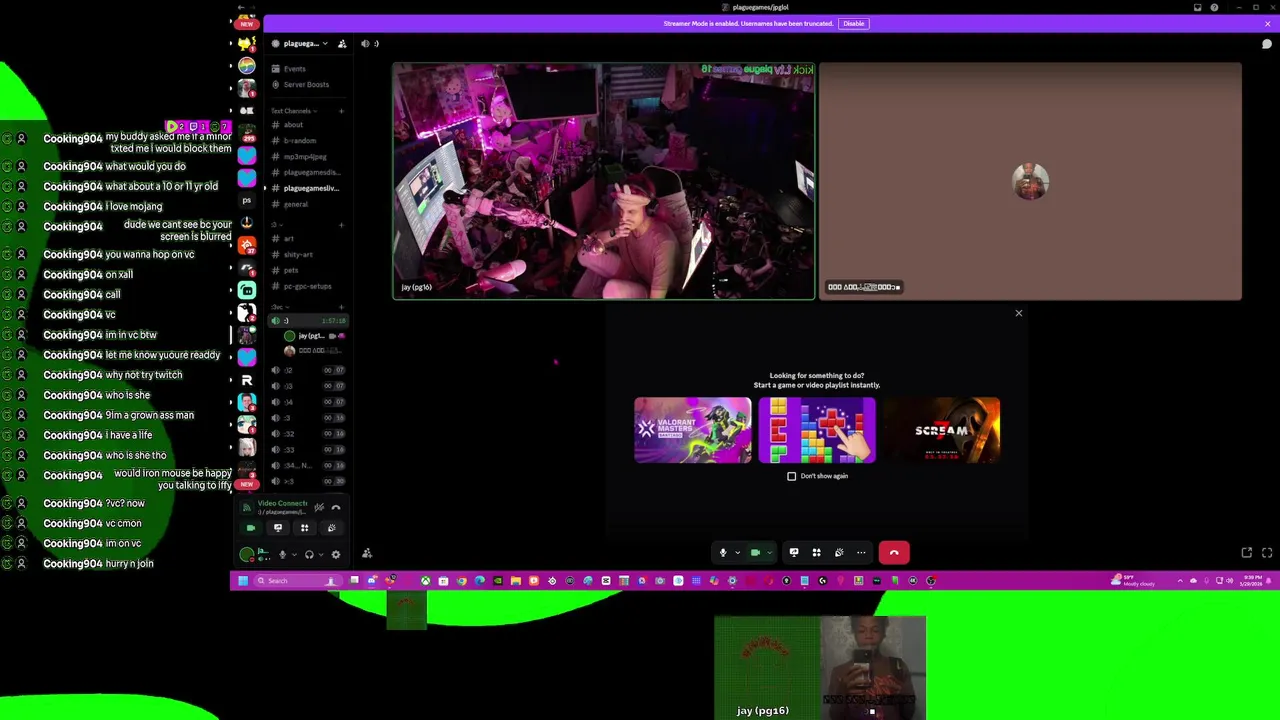
Task: Collapse the Text Channels category
Action: [x=292, y=111]
